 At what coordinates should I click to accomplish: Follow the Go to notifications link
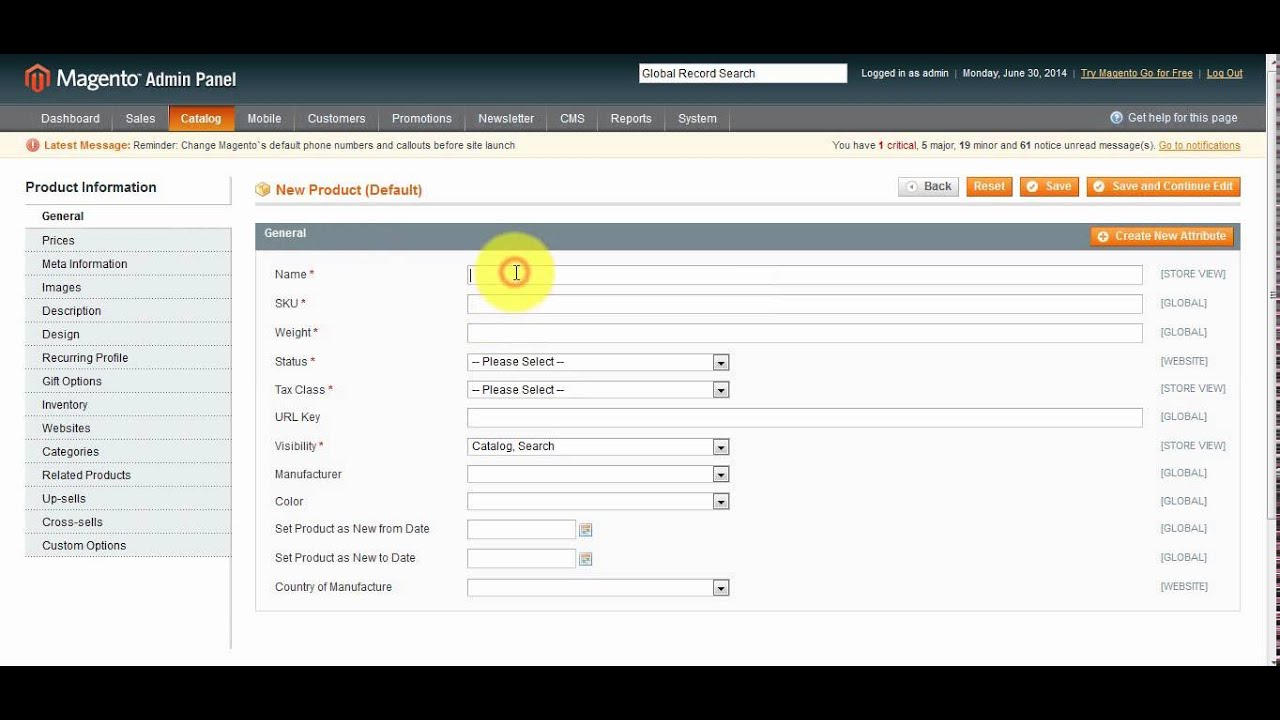tap(1199, 145)
